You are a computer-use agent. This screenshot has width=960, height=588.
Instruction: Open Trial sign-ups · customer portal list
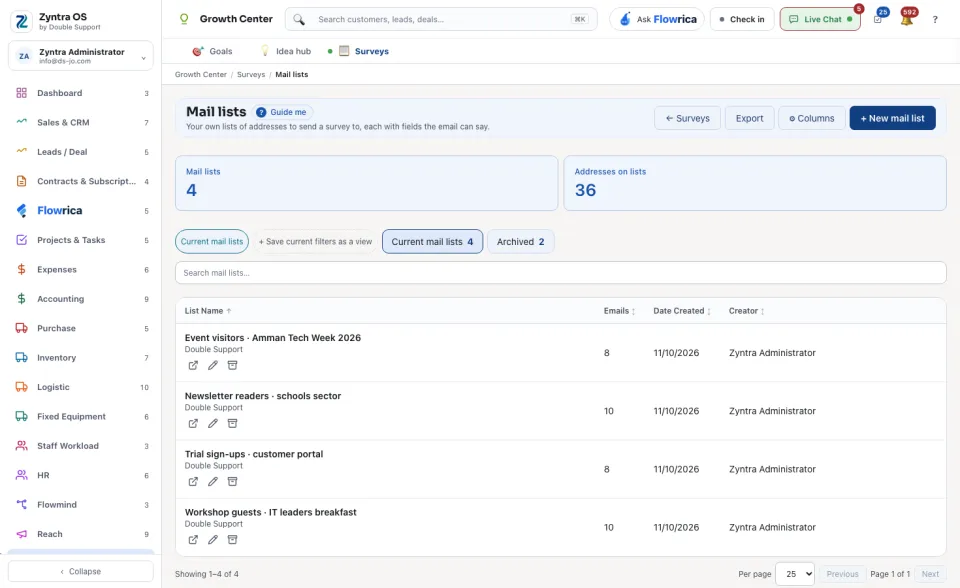pyautogui.click(x=253, y=454)
